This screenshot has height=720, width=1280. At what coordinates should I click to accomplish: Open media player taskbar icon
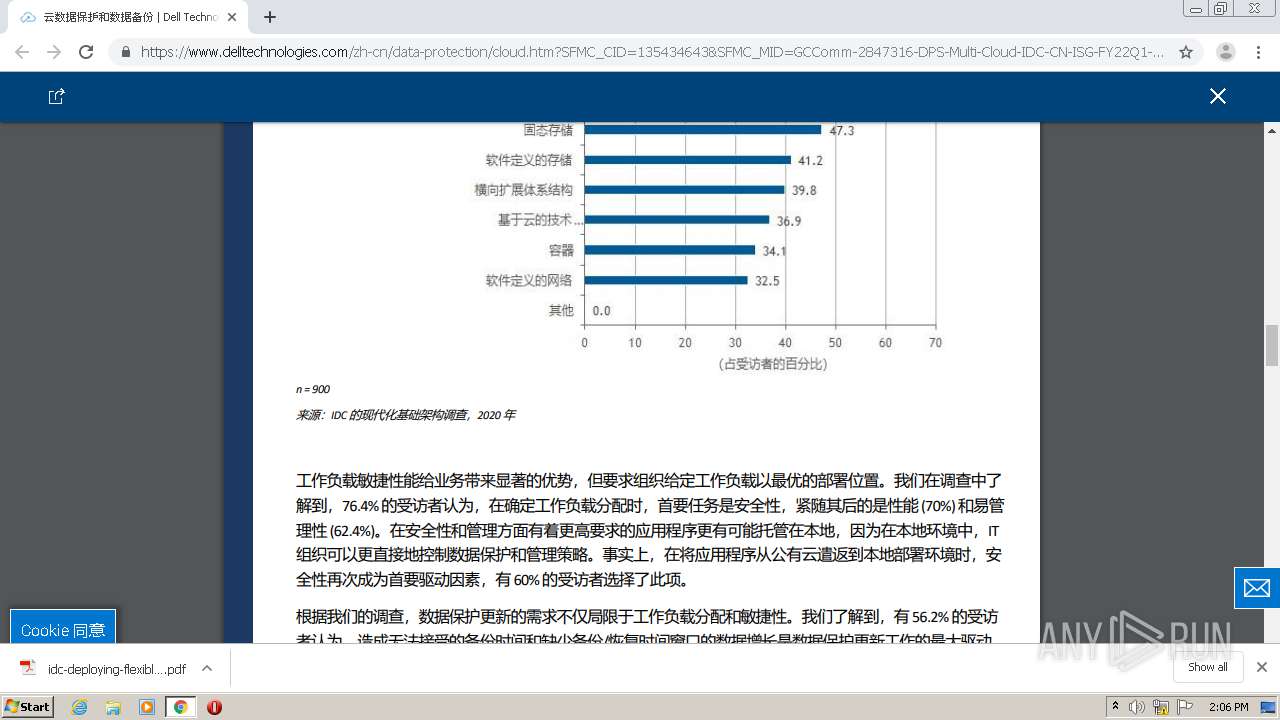pos(147,707)
